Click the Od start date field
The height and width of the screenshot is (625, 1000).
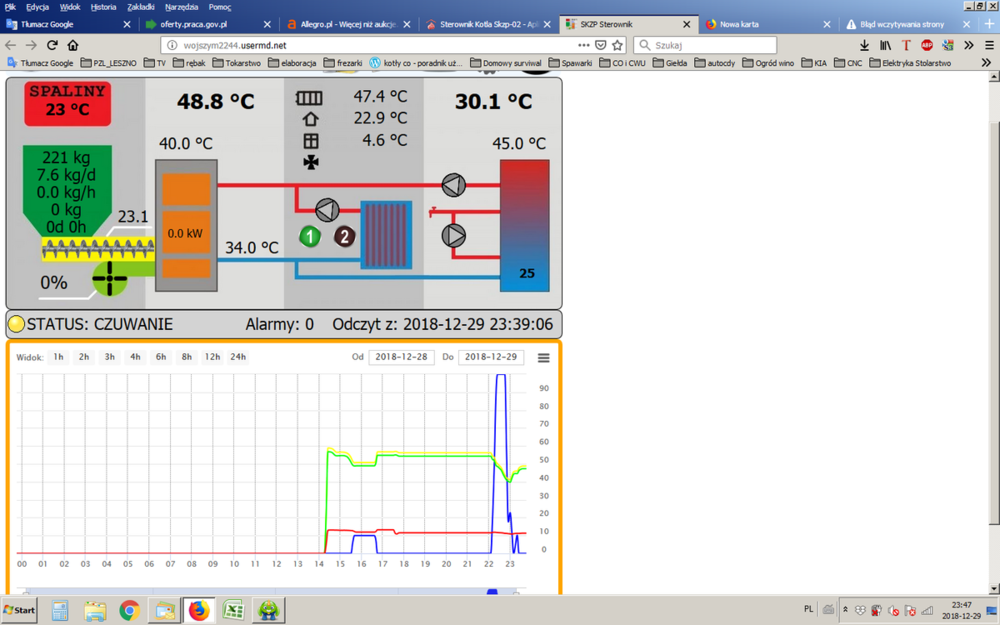click(x=401, y=357)
